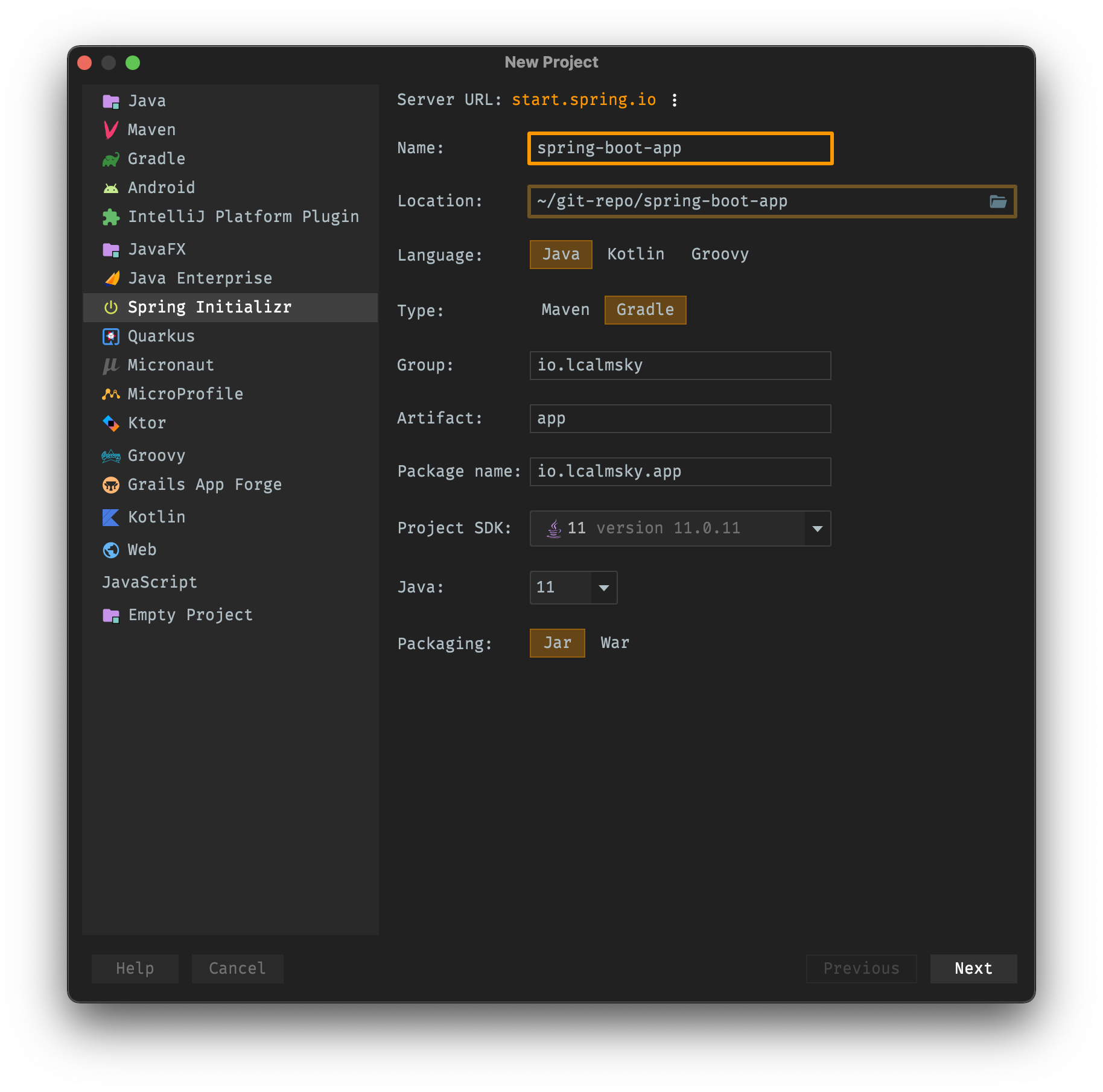This screenshot has width=1103, height=1092.
Task: Click the MicroProfile logo icon
Action: click(x=111, y=395)
